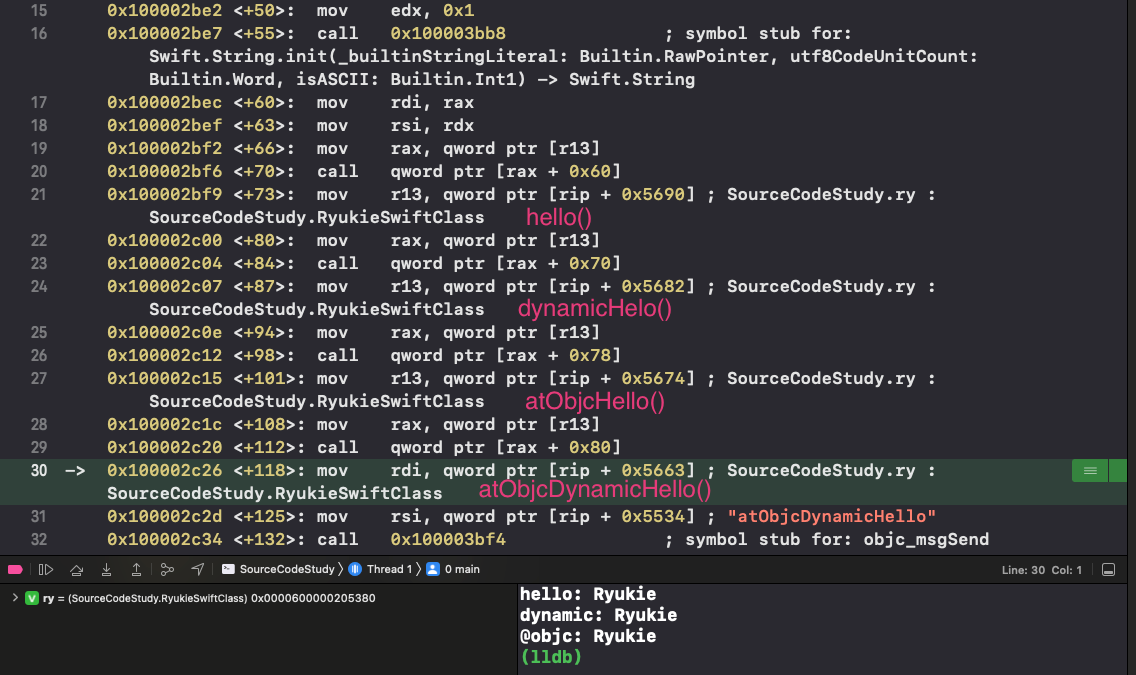Click call target 0x100003bb8 on line 16
This screenshot has height=675, width=1136.
(448, 33)
